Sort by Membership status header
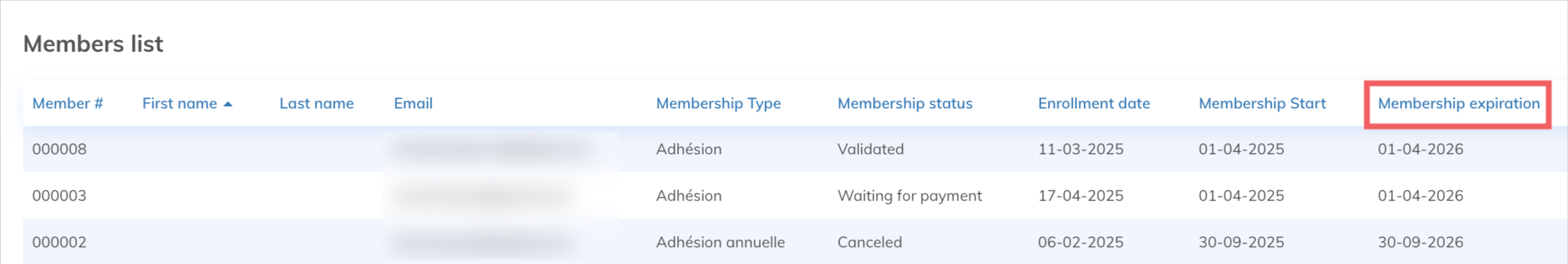Screen dimensions: 1568x264 tap(905, 103)
